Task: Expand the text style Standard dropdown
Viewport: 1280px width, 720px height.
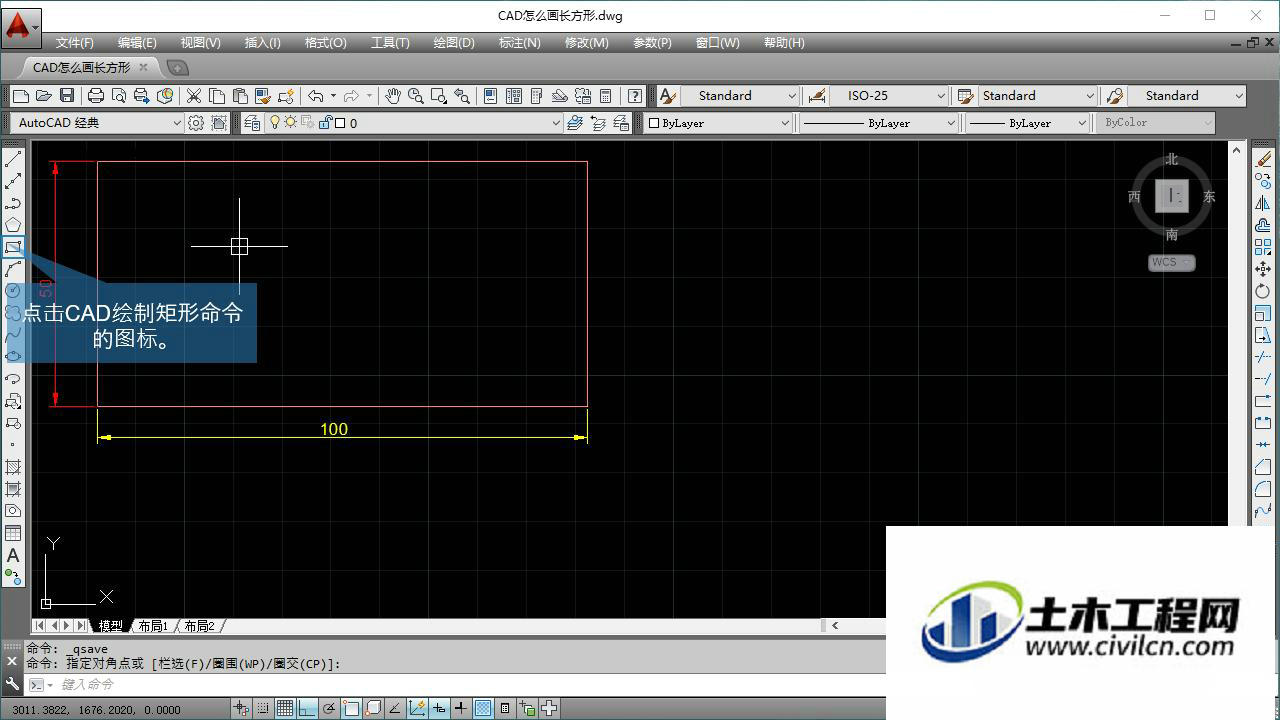Action: tap(792, 96)
